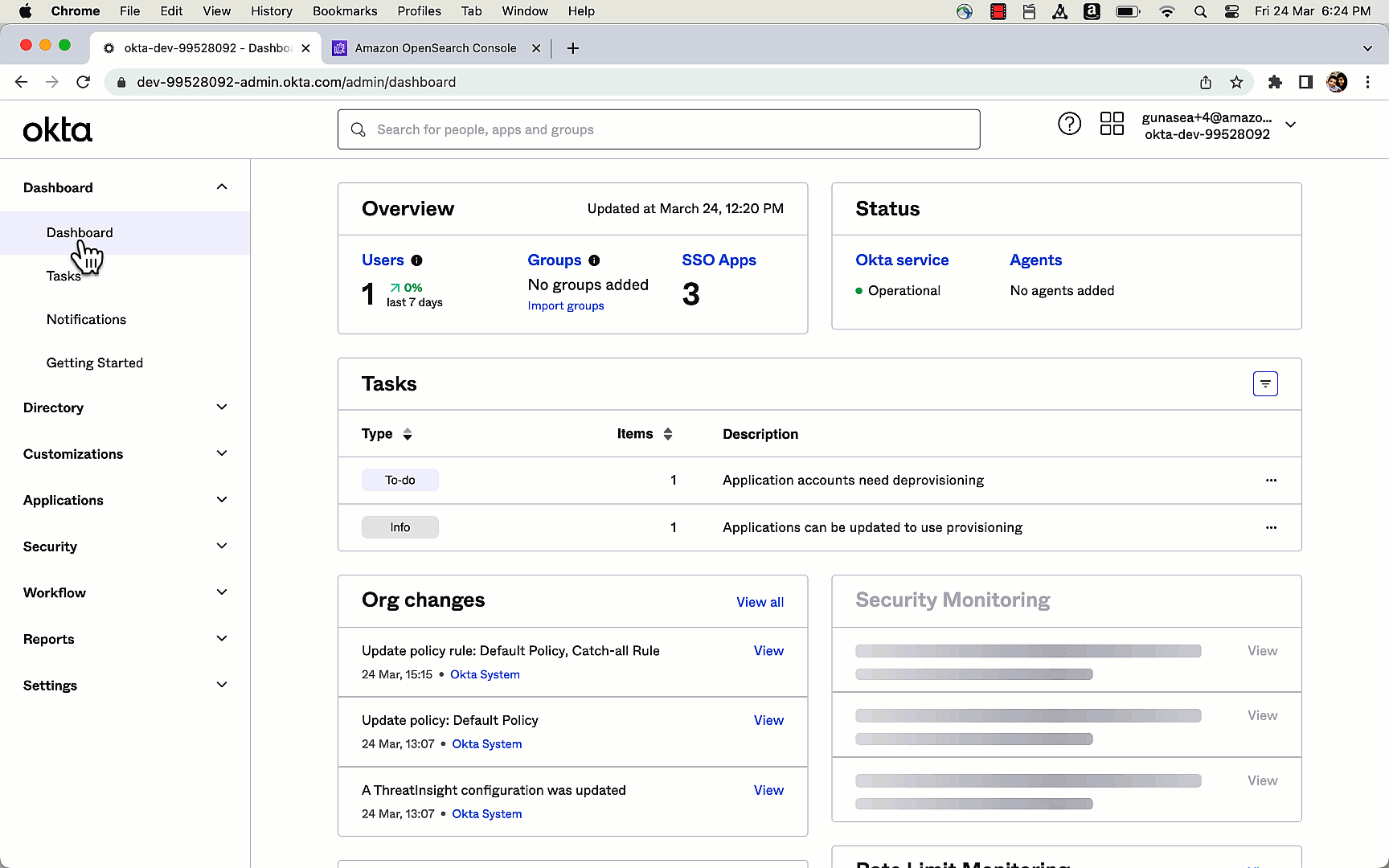
Task: Click the To-do task type badge
Action: [400, 481]
